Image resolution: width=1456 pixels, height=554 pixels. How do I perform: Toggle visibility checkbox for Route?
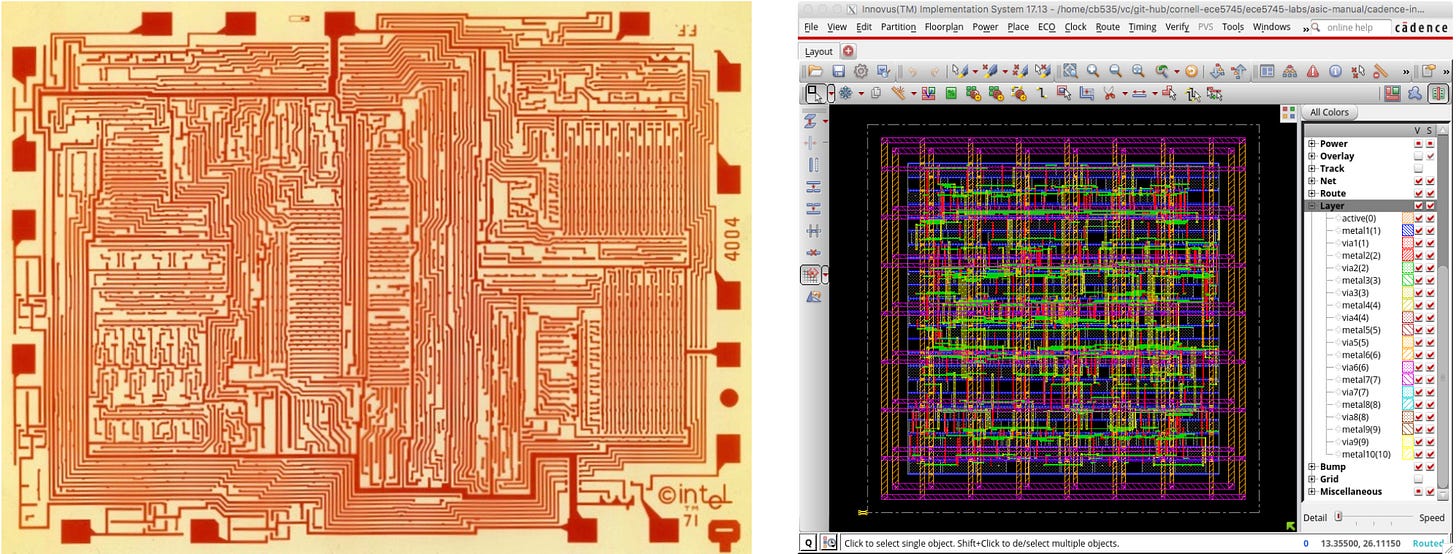[x=1418, y=193]
